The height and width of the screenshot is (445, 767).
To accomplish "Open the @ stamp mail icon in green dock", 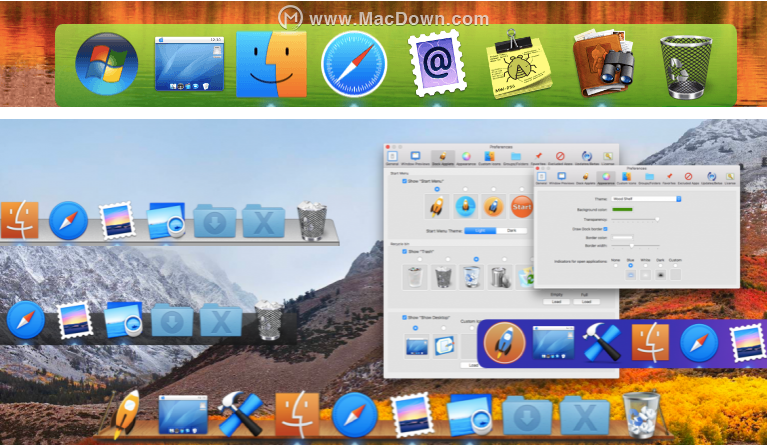I will (x=437, y=64).
